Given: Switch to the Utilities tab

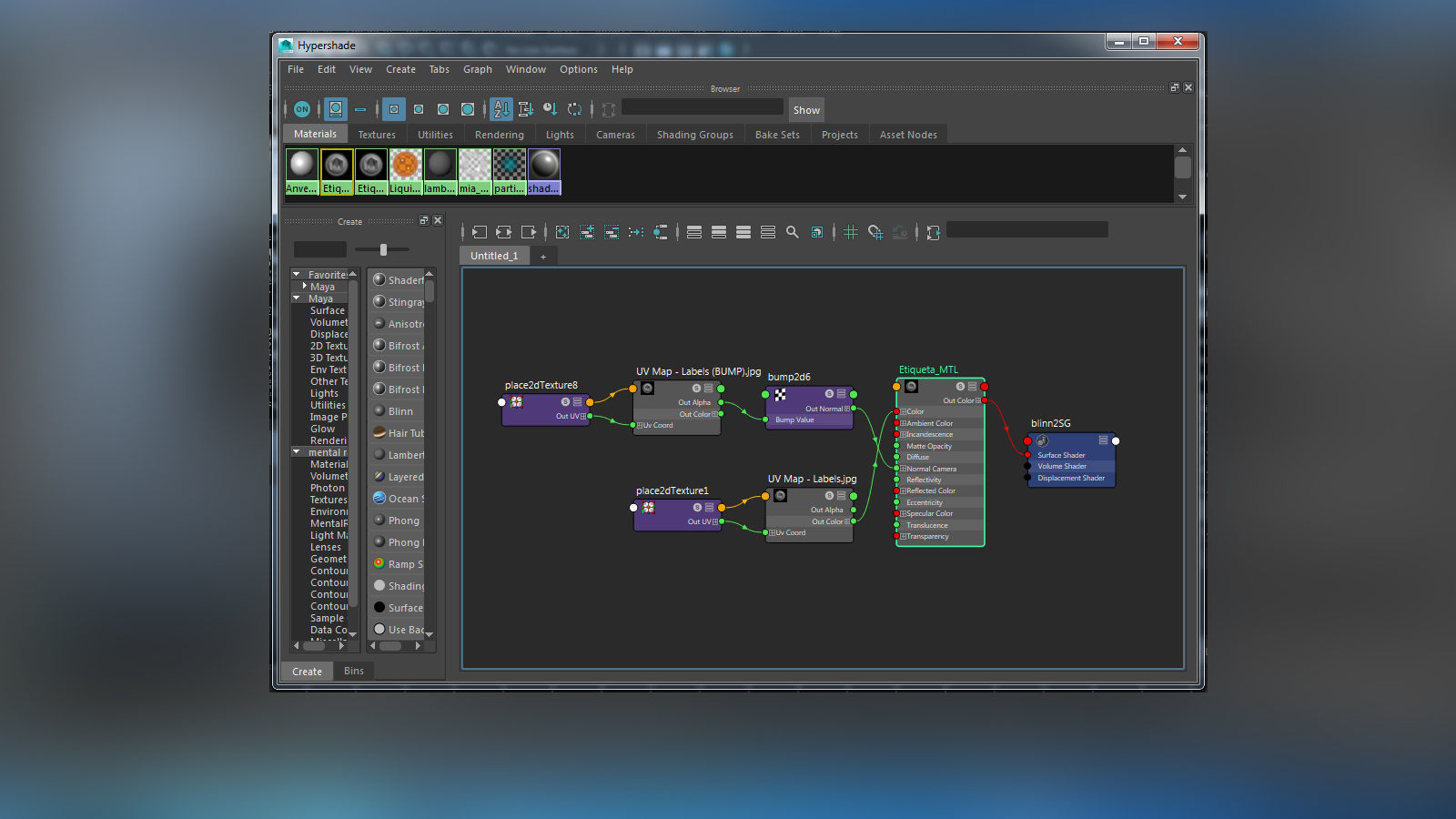Looking at the screenshot, I should (435, 135).
